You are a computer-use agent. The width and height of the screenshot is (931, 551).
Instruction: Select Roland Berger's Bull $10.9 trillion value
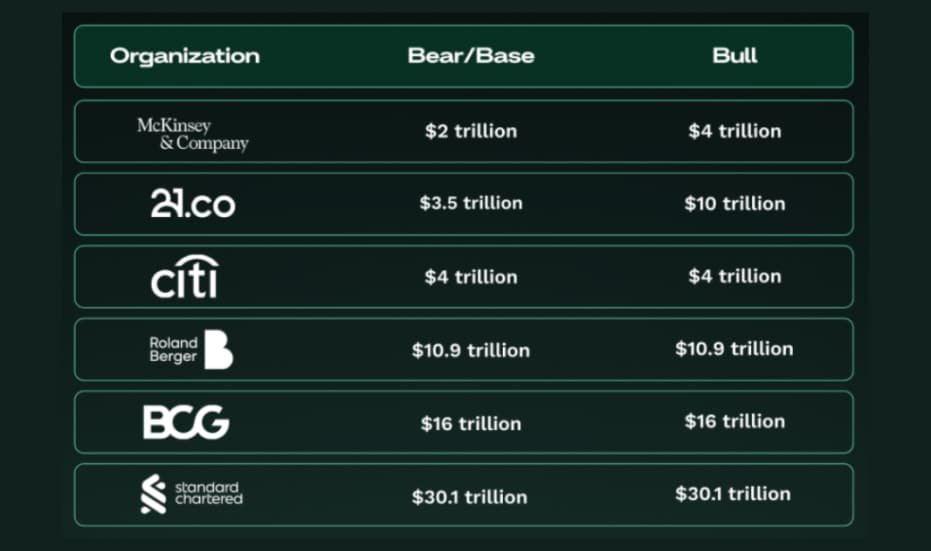pos(734,349)
